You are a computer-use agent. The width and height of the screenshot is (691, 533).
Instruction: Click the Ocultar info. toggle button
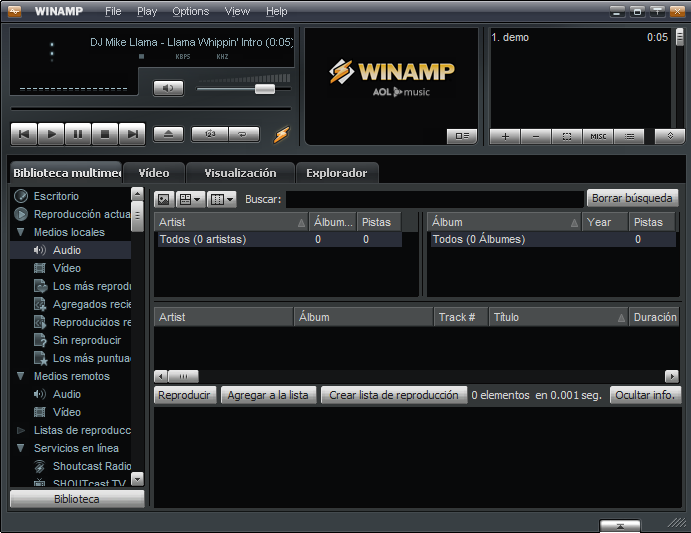[646, 395]
